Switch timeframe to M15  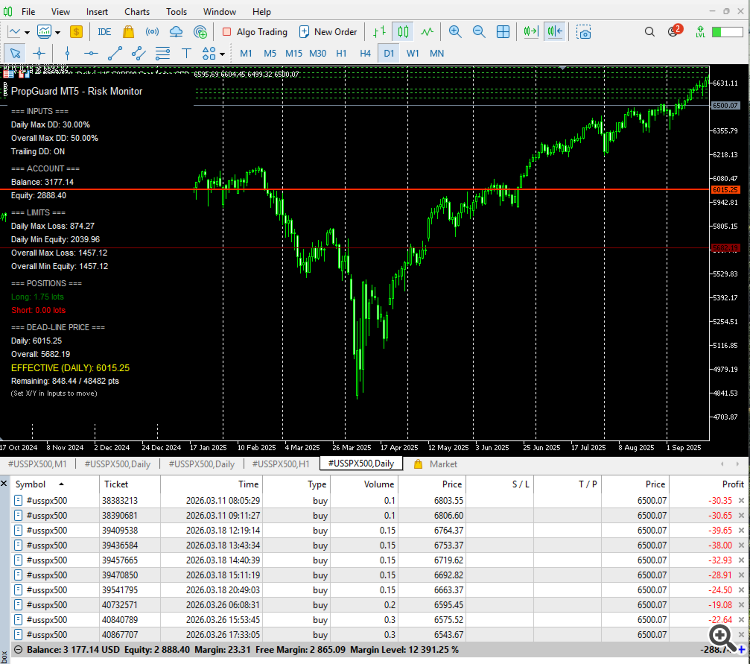click(294, 54)
